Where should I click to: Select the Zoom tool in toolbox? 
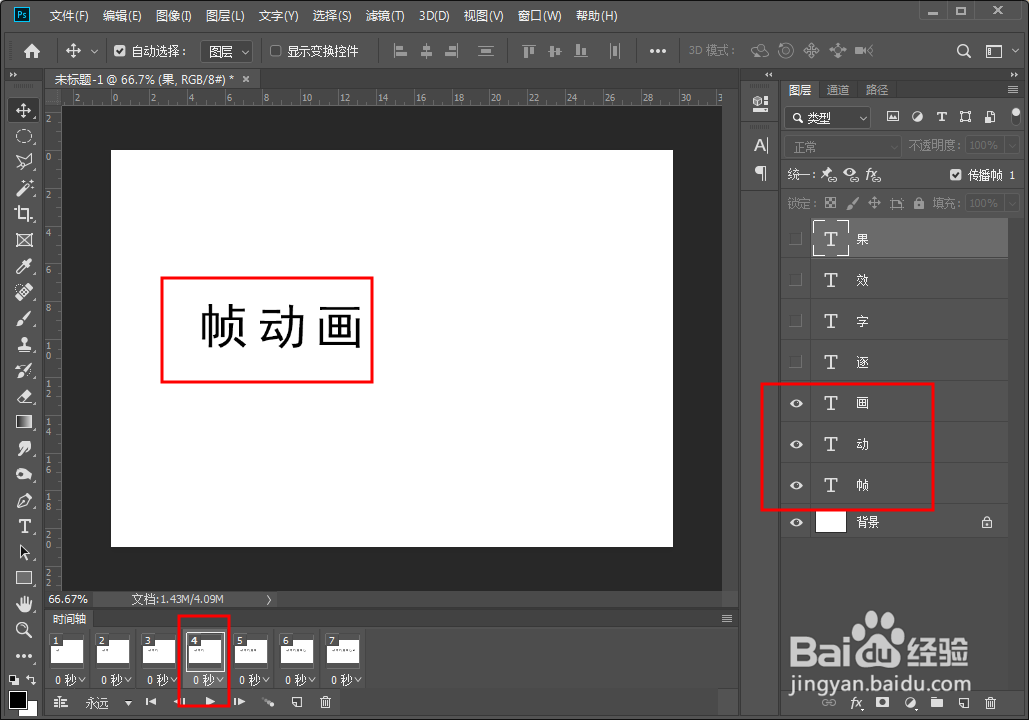pyautogui.click(x=24, y=630)
